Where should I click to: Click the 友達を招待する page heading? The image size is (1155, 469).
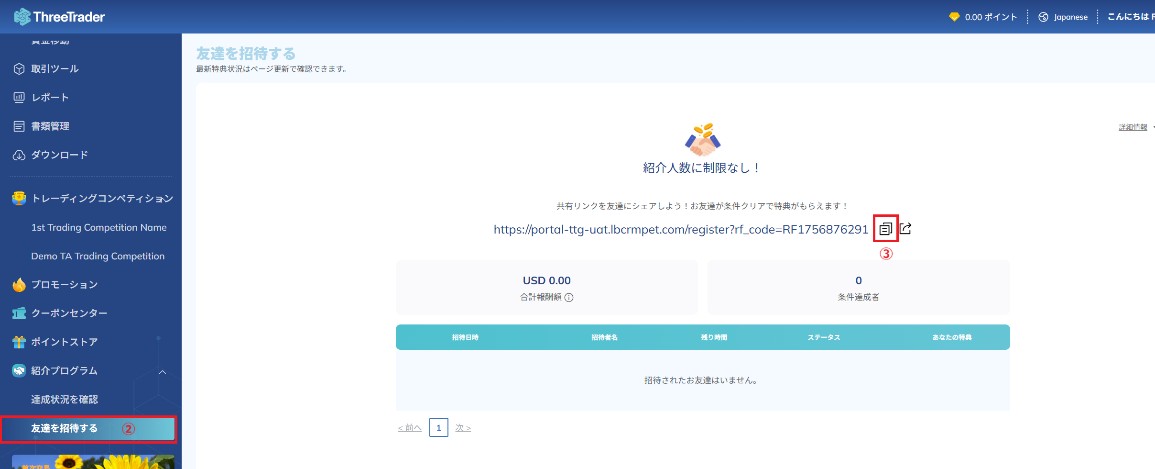coord(246,54)
